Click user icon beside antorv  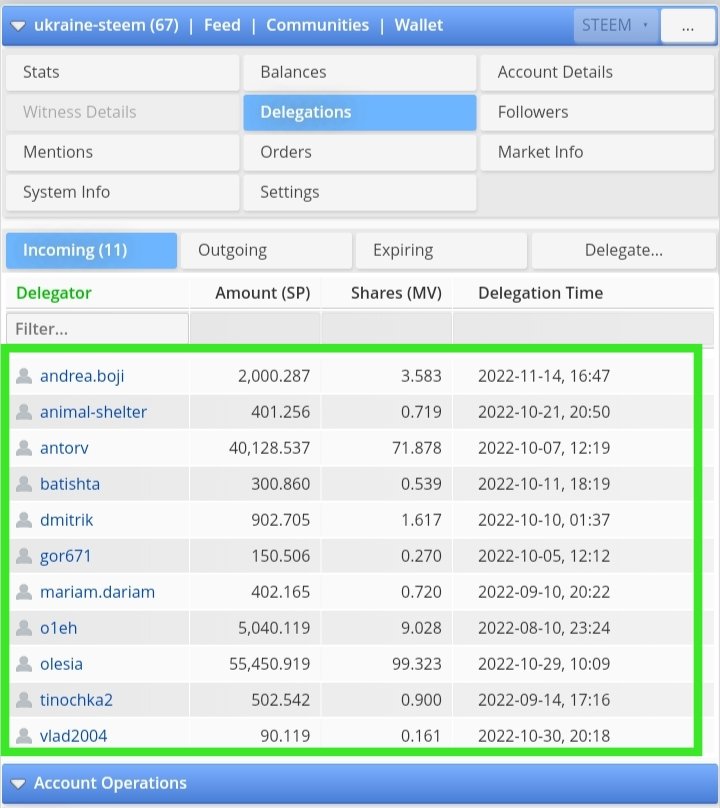[24, 448]
